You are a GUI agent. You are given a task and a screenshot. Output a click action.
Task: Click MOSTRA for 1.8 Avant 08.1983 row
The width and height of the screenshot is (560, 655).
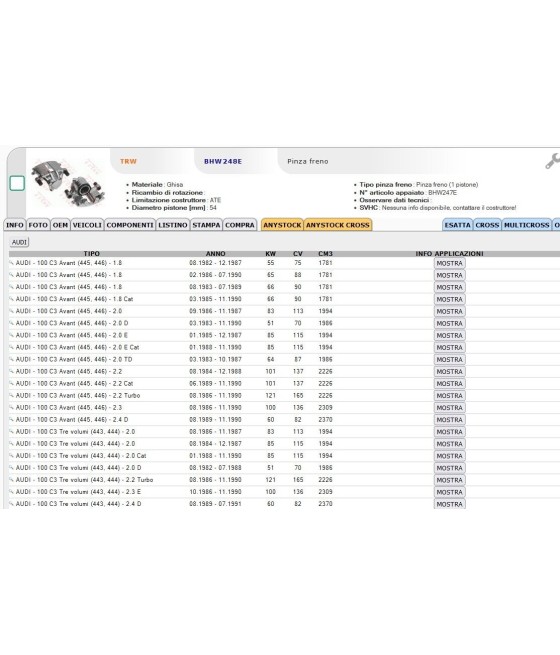[449, 287]
